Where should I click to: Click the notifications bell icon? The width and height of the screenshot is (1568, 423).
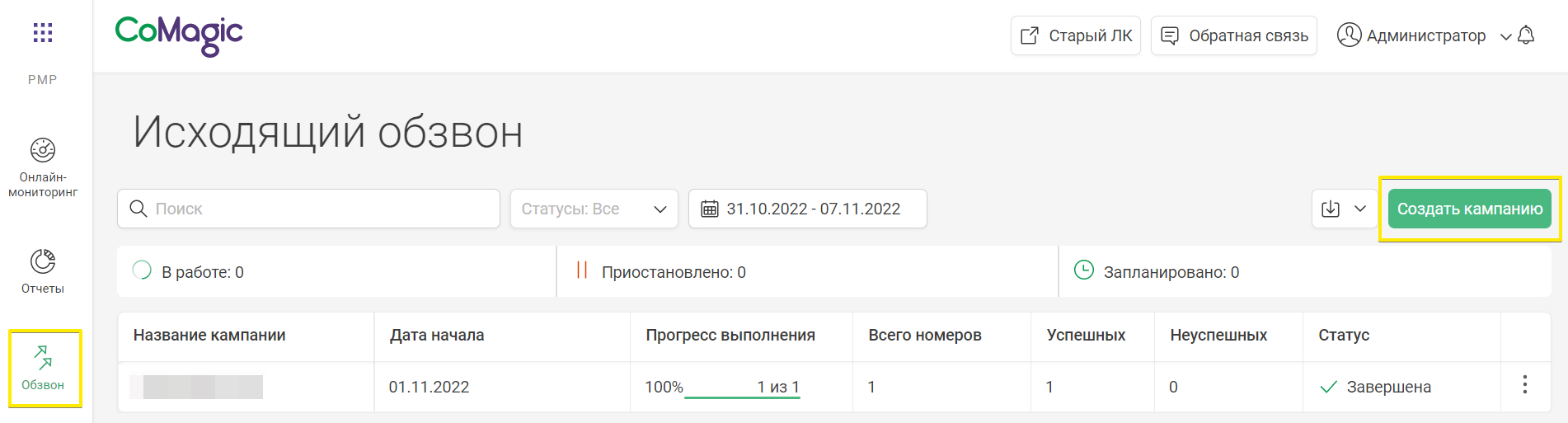click(1526, 35)
